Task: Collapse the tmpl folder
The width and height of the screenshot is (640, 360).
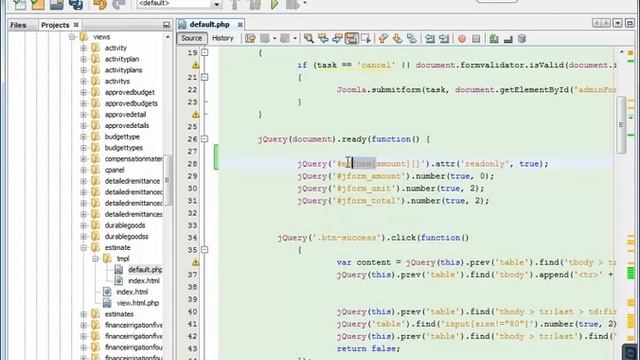Action: click(x=95, y=259)
